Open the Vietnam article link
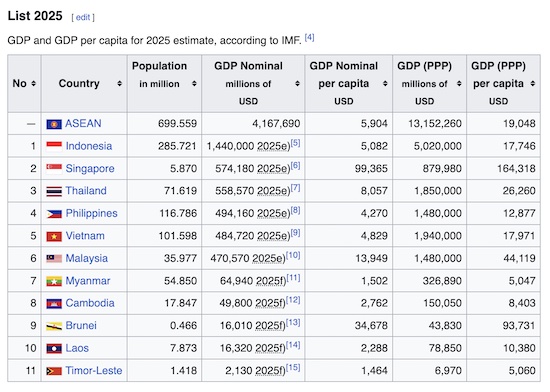The height and width of the screenshot is (392, 550). 85,236
